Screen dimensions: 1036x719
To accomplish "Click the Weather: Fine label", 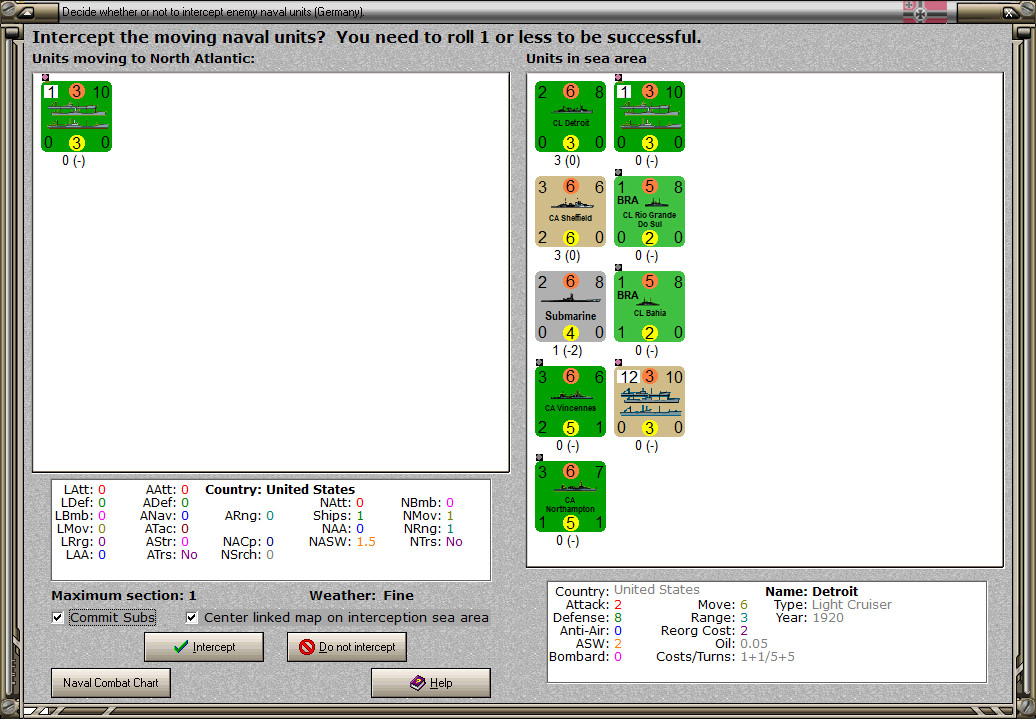I will (x=361, y=595).
